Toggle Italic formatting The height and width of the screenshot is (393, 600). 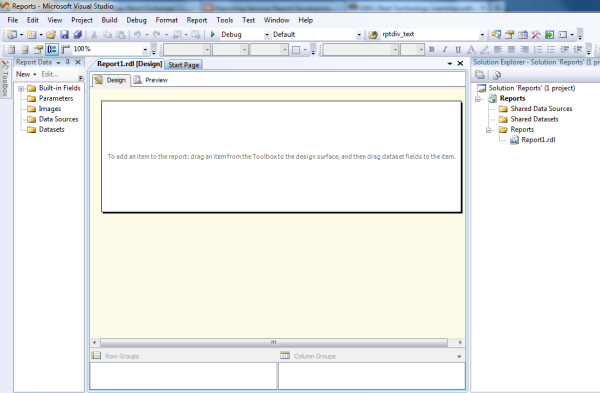pos(445,49)
